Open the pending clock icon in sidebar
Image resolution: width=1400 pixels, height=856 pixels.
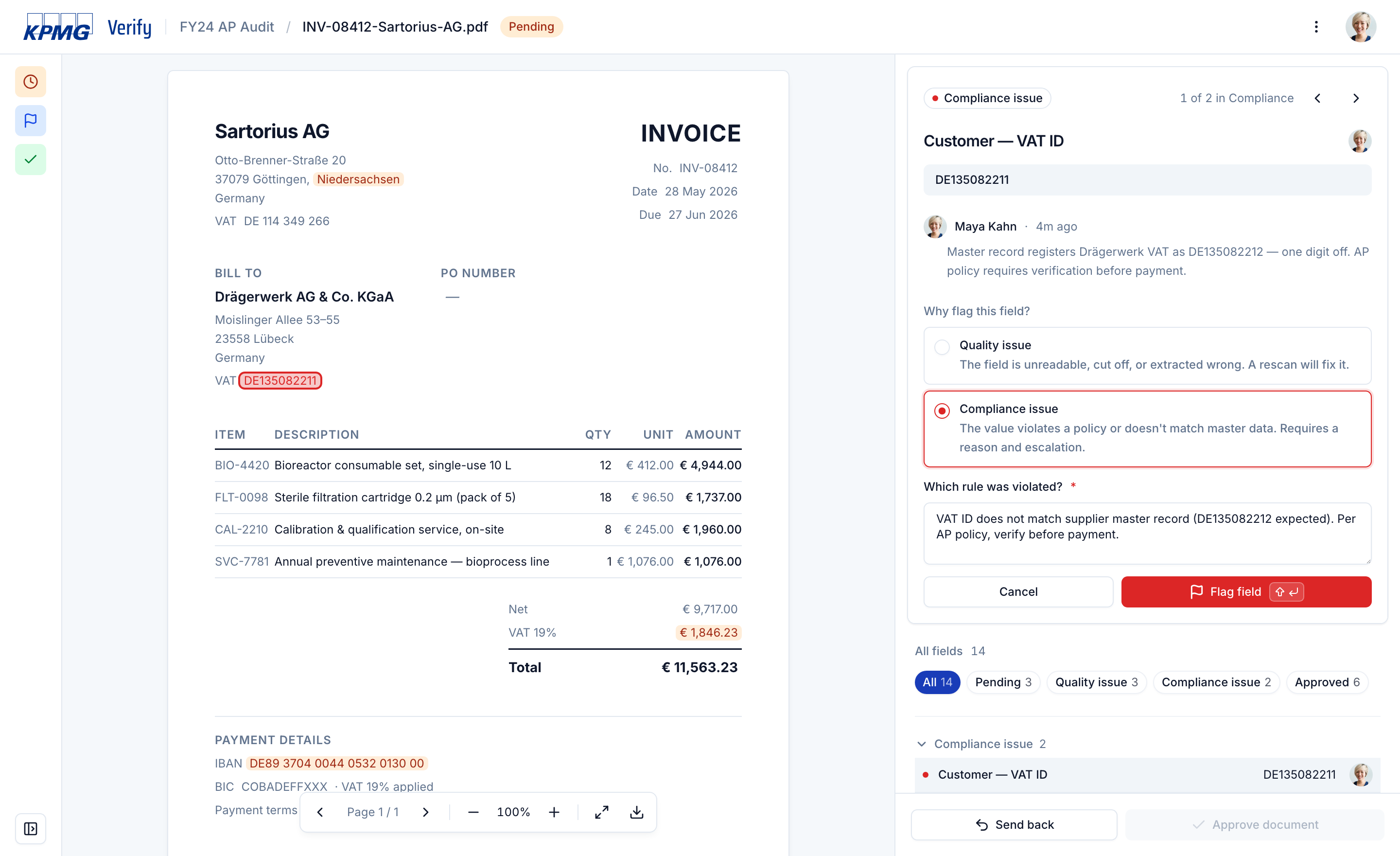31,82
